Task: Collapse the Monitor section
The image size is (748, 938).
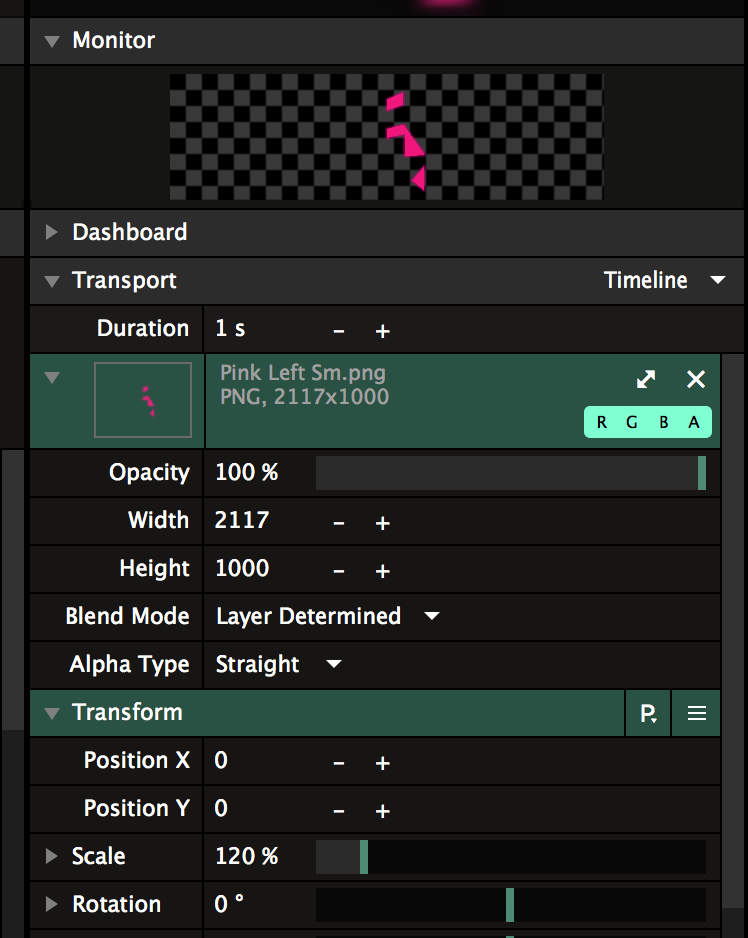Action: (x=51, y=41)
